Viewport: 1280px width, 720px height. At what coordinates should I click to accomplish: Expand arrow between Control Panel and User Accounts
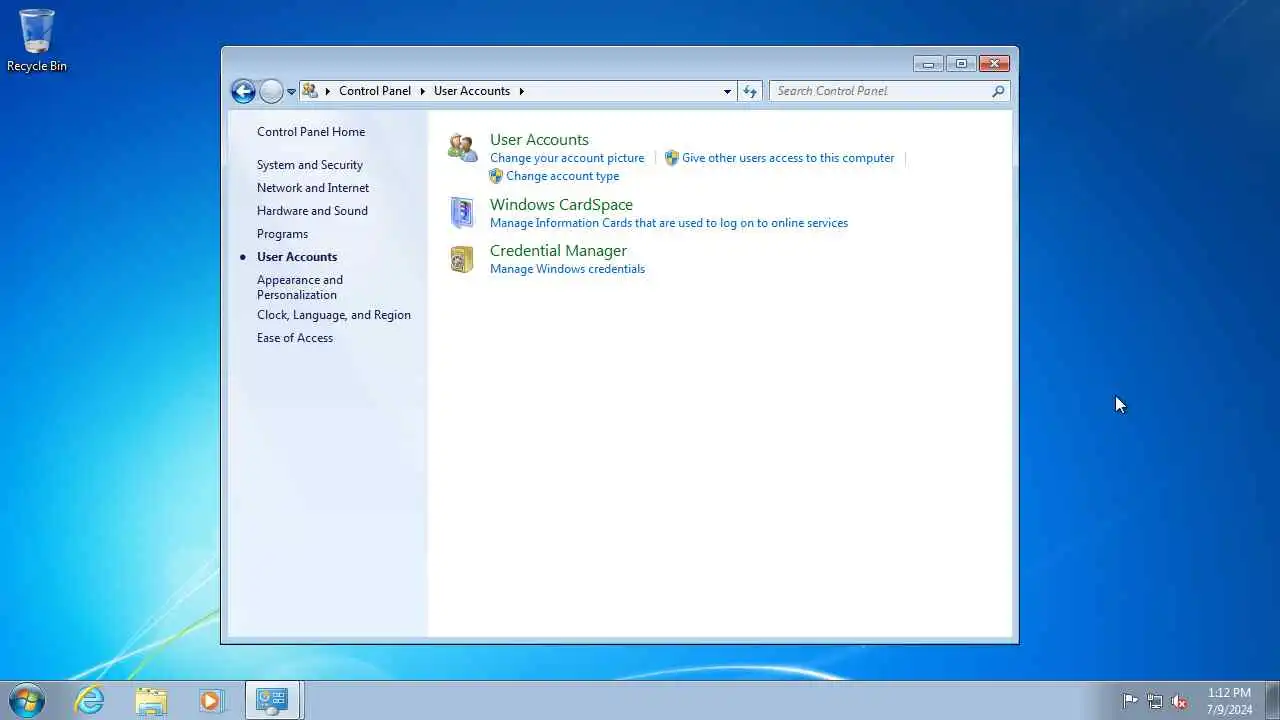[423, 91]
